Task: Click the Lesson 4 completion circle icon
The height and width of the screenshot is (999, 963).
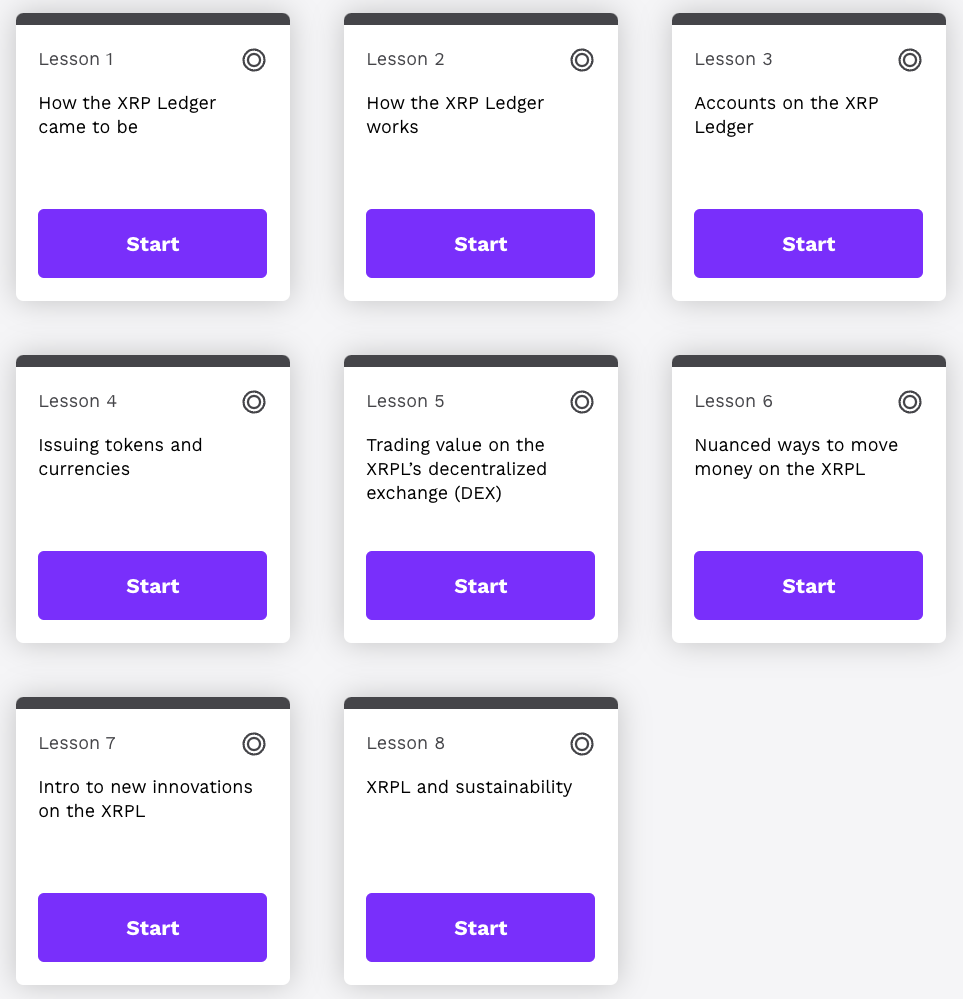Action: point(254,402)
